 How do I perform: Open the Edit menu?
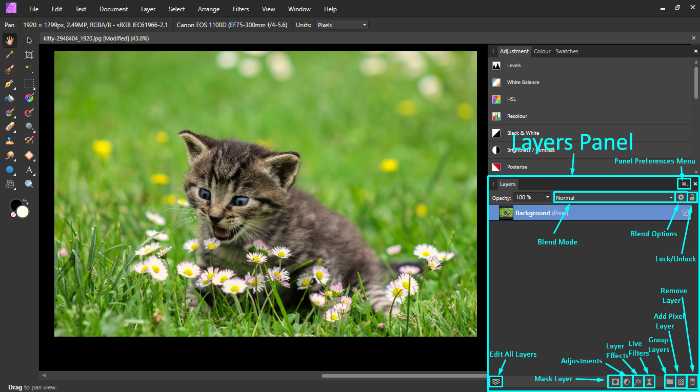pyautogui.click(x=57, y=9)
